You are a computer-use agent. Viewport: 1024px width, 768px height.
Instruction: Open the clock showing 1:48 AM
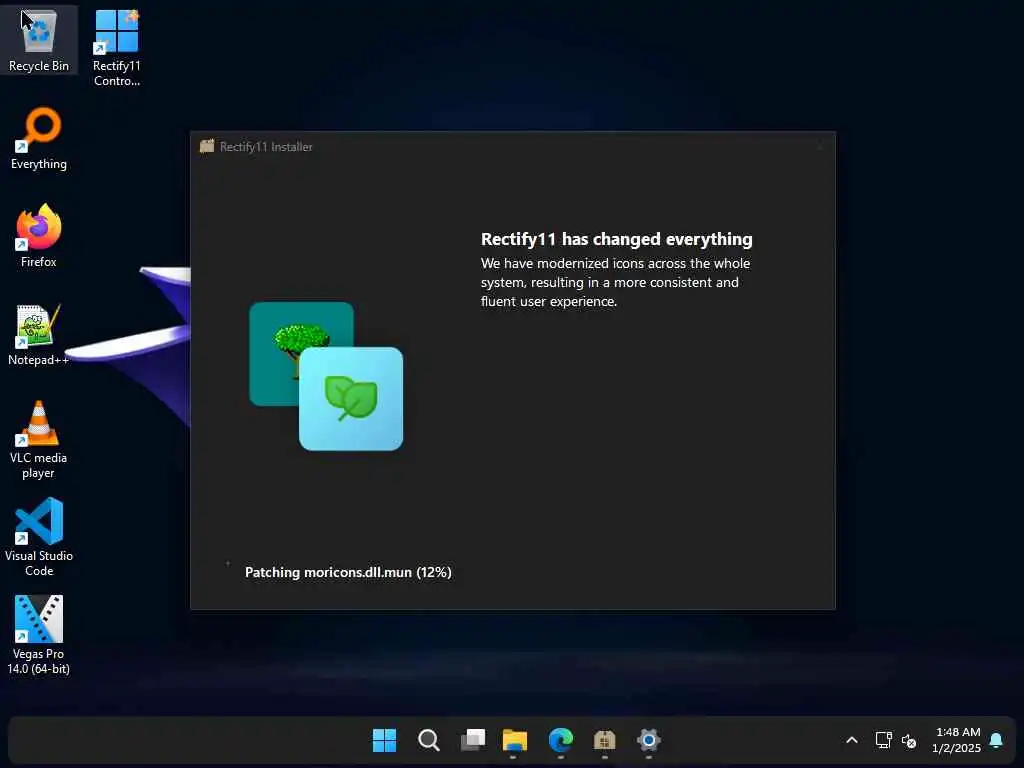pos(957,740)
